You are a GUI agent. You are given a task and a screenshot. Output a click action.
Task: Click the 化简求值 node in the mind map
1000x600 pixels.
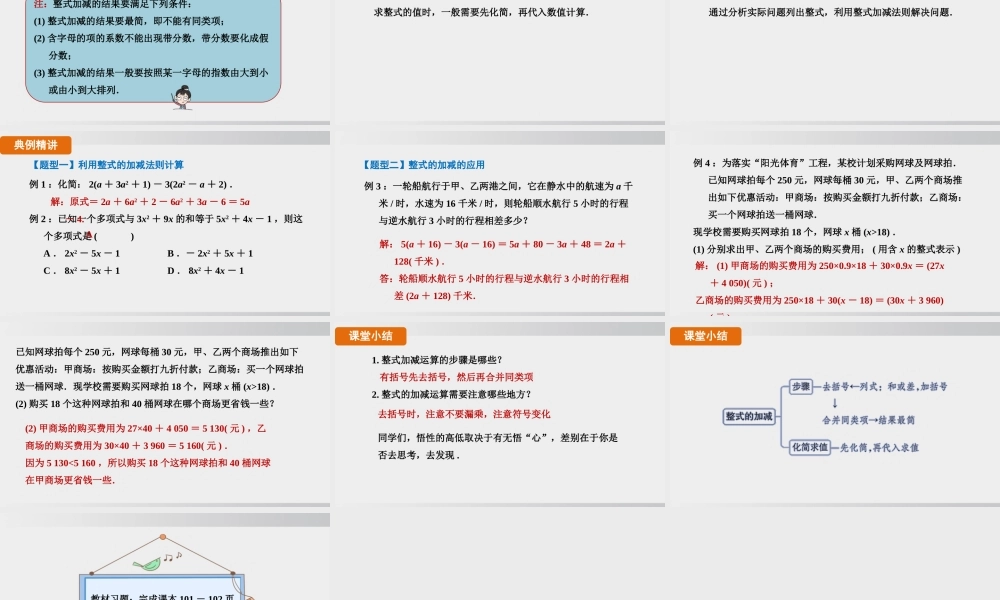809,447
